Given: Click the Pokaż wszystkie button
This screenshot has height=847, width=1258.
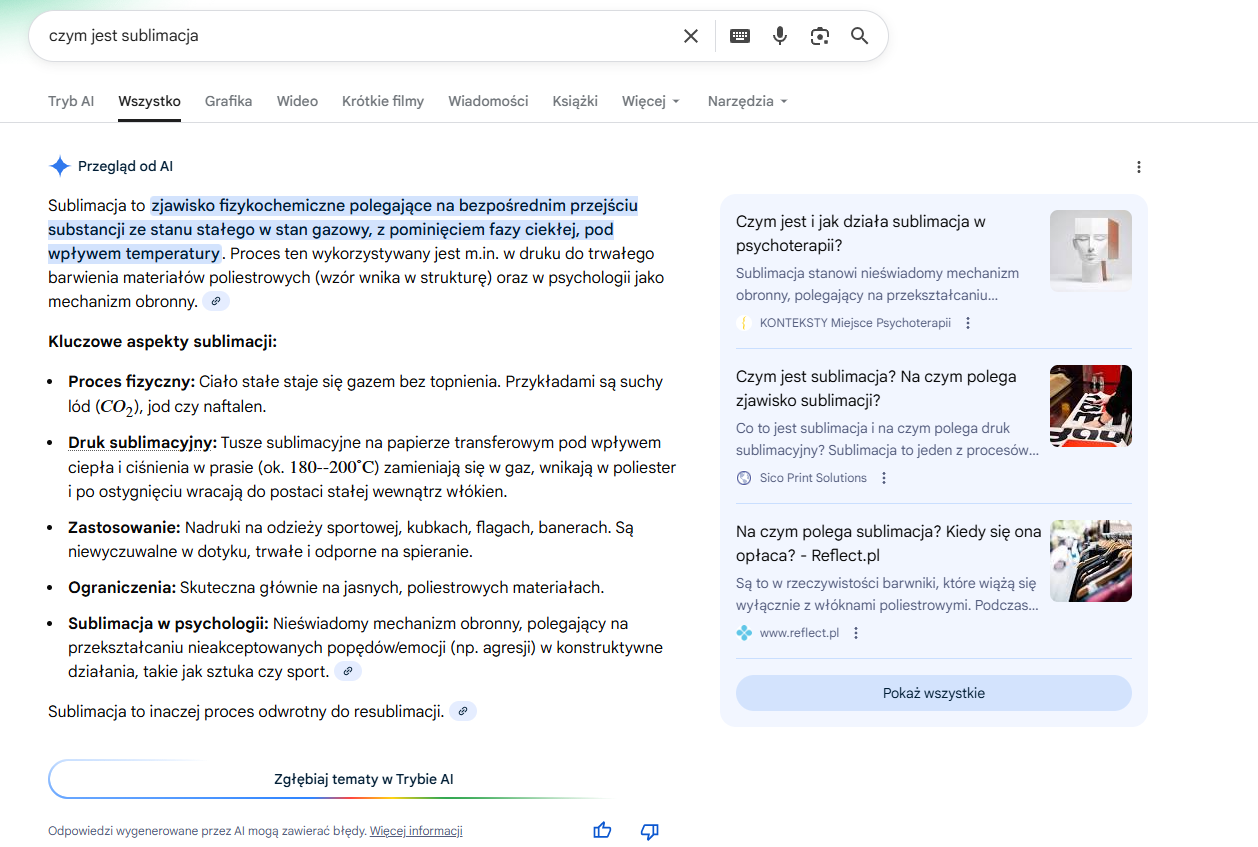Looking at the screenshot, I should click(x=933, y=693).
